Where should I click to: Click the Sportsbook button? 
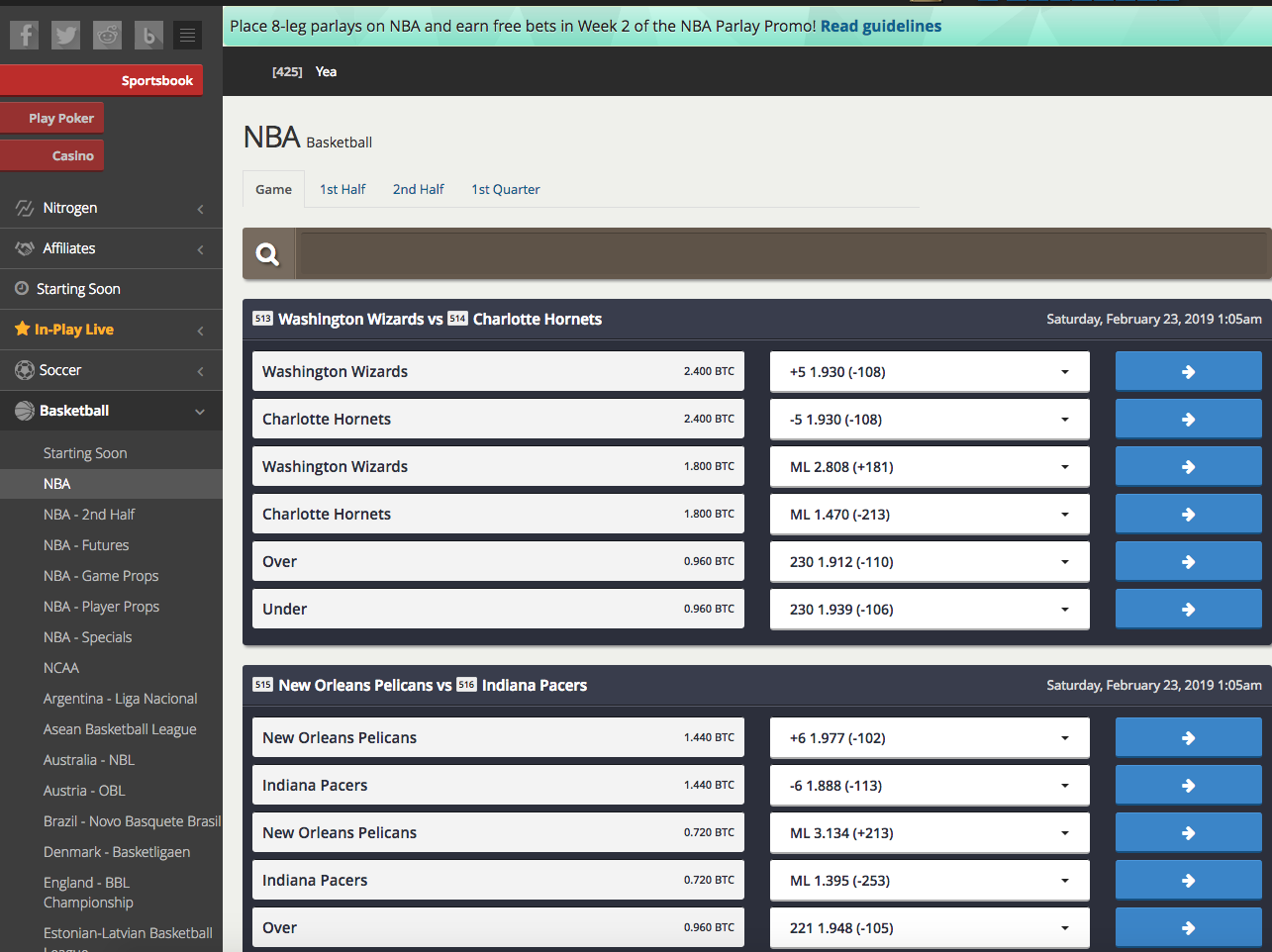pyautogui.click(x=101, y=80)
